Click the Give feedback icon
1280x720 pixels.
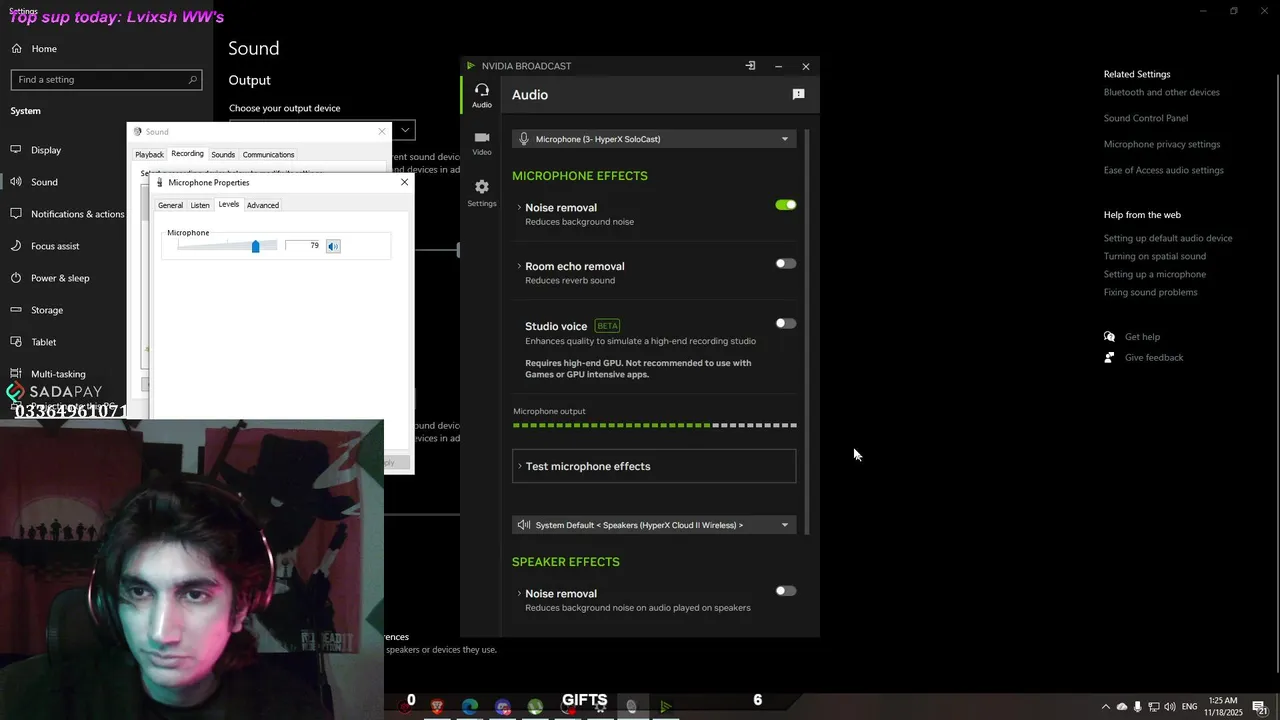click(1109, 357)
